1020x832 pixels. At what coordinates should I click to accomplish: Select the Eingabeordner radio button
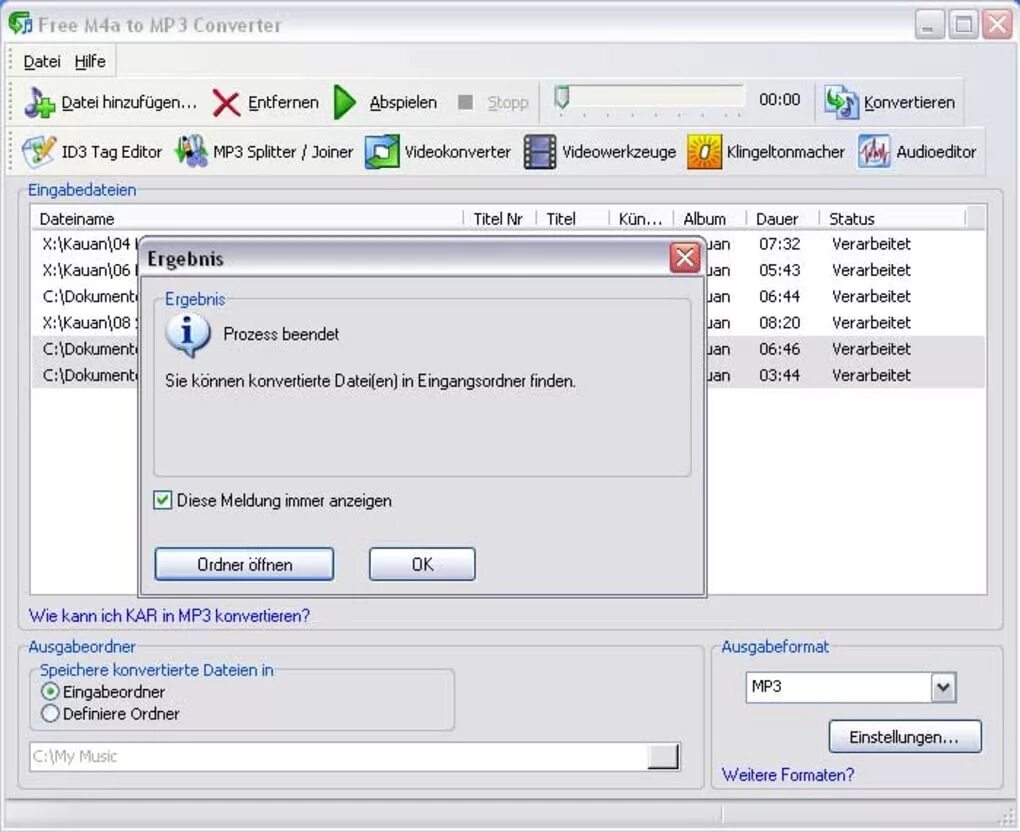pyautogui.click(x=50, y=691)
